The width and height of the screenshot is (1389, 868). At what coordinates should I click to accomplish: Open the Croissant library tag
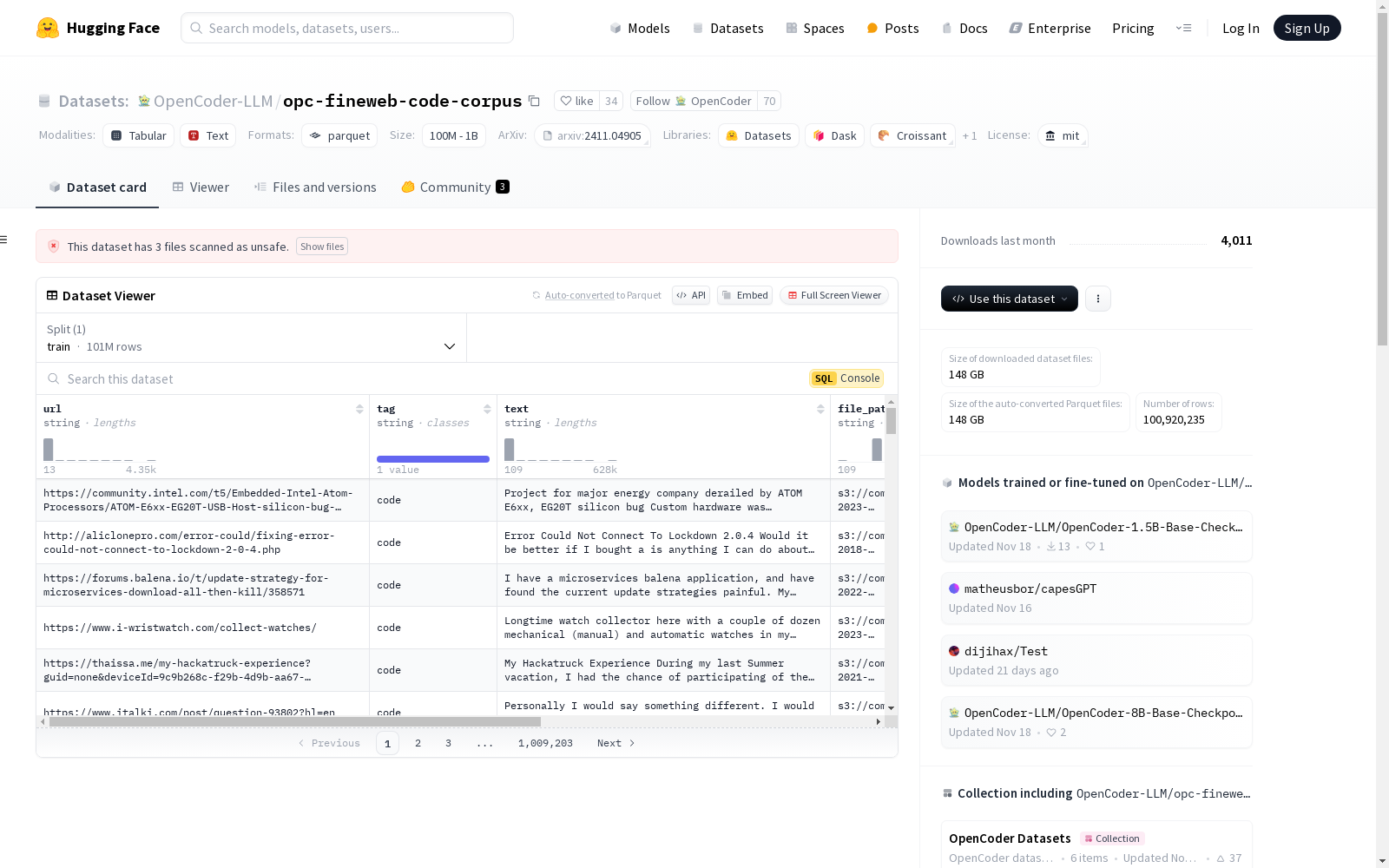tap(912, 135)
